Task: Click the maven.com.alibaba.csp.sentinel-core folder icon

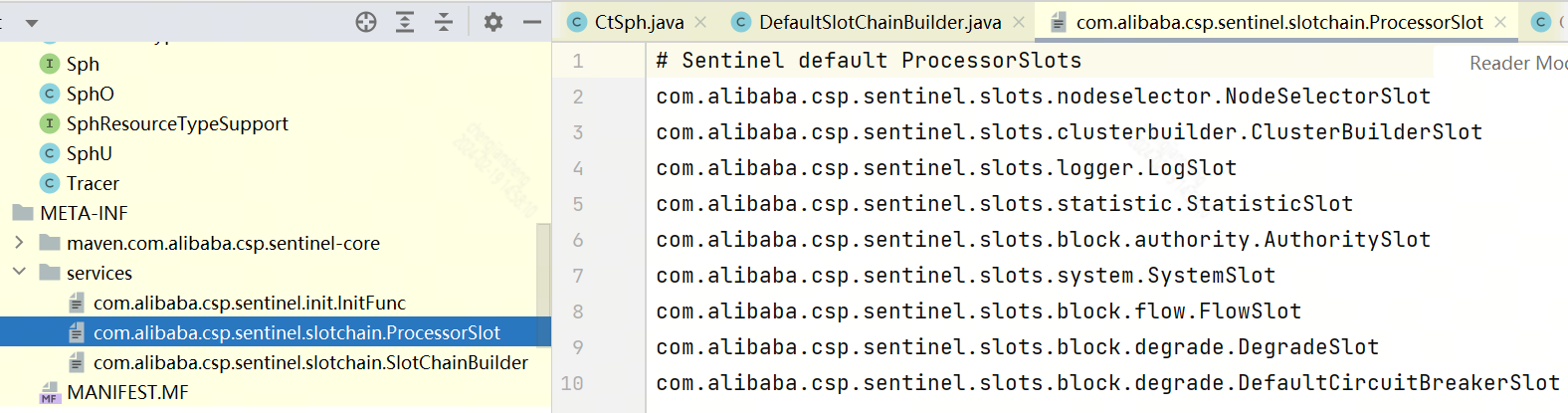Action: 50,243
